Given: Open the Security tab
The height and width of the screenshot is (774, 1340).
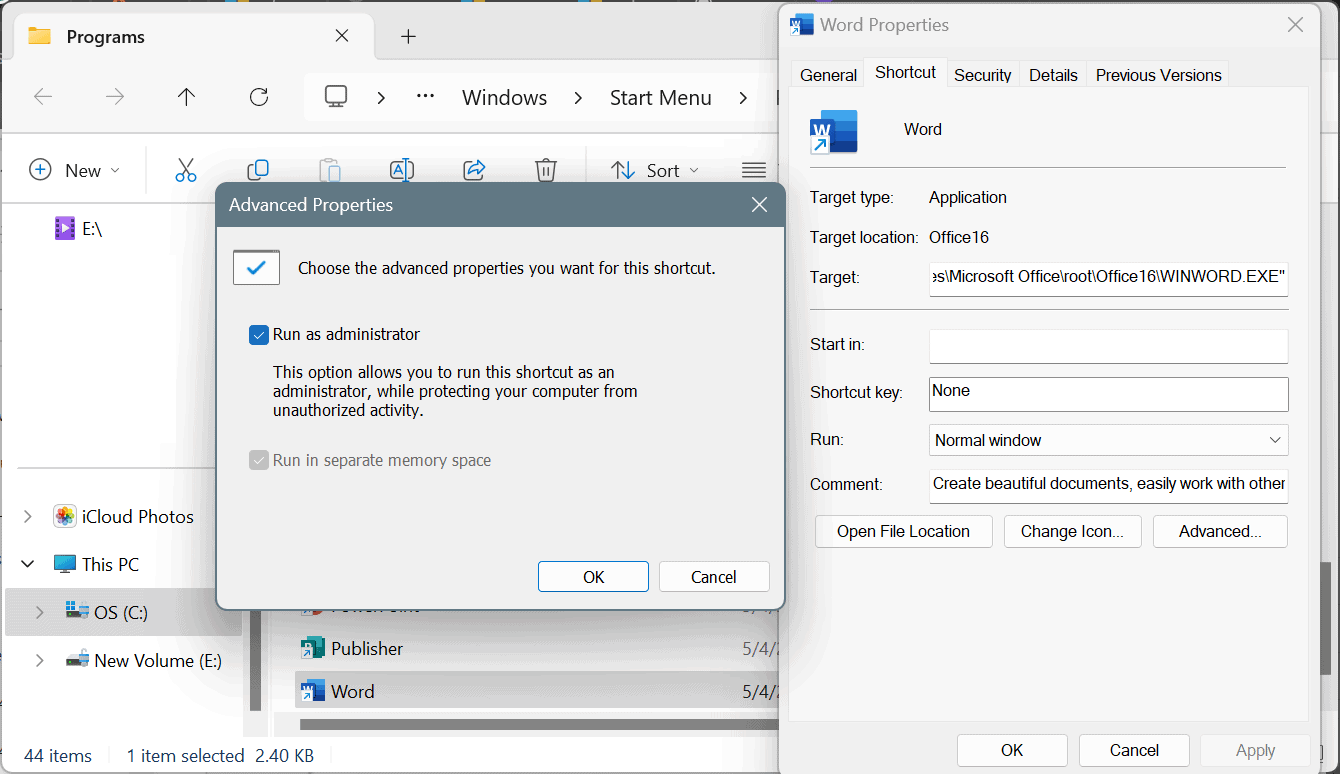Looking at the screenshot, I should [982, 75].
